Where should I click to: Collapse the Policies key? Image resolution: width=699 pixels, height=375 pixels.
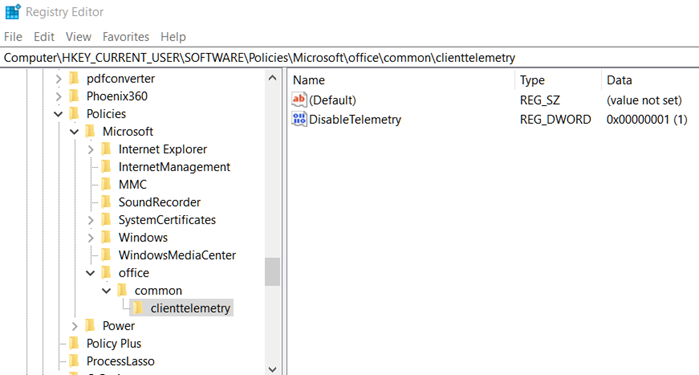pyautogui.click(x=58, y=114)
